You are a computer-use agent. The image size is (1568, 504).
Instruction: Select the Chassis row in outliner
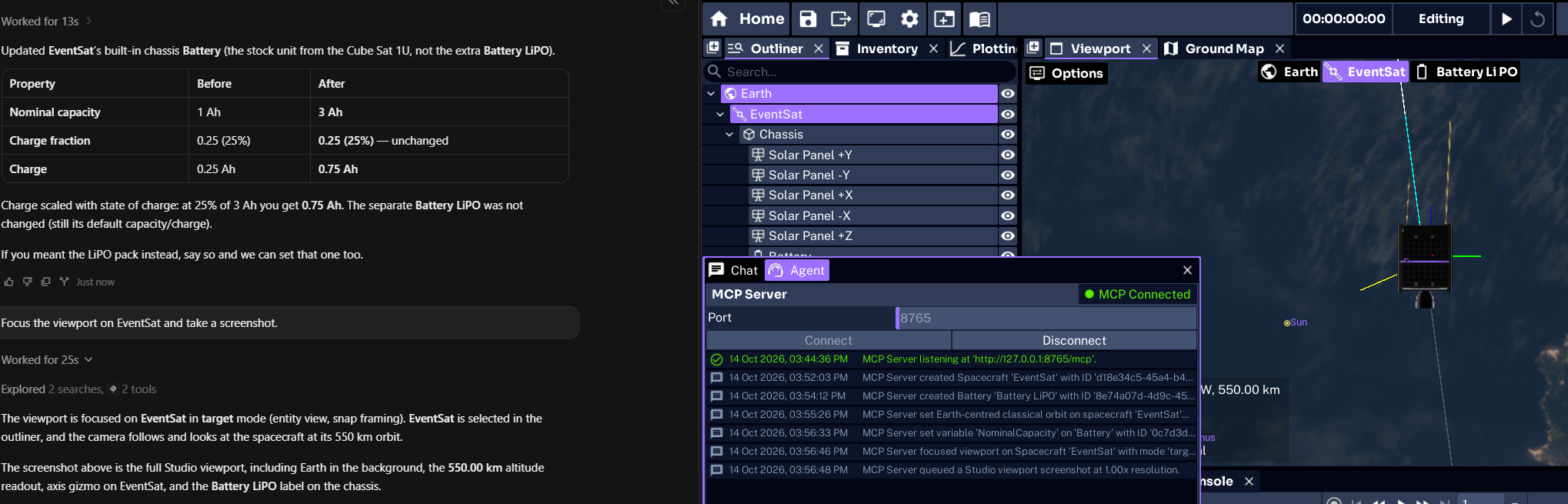pos(868,134)
